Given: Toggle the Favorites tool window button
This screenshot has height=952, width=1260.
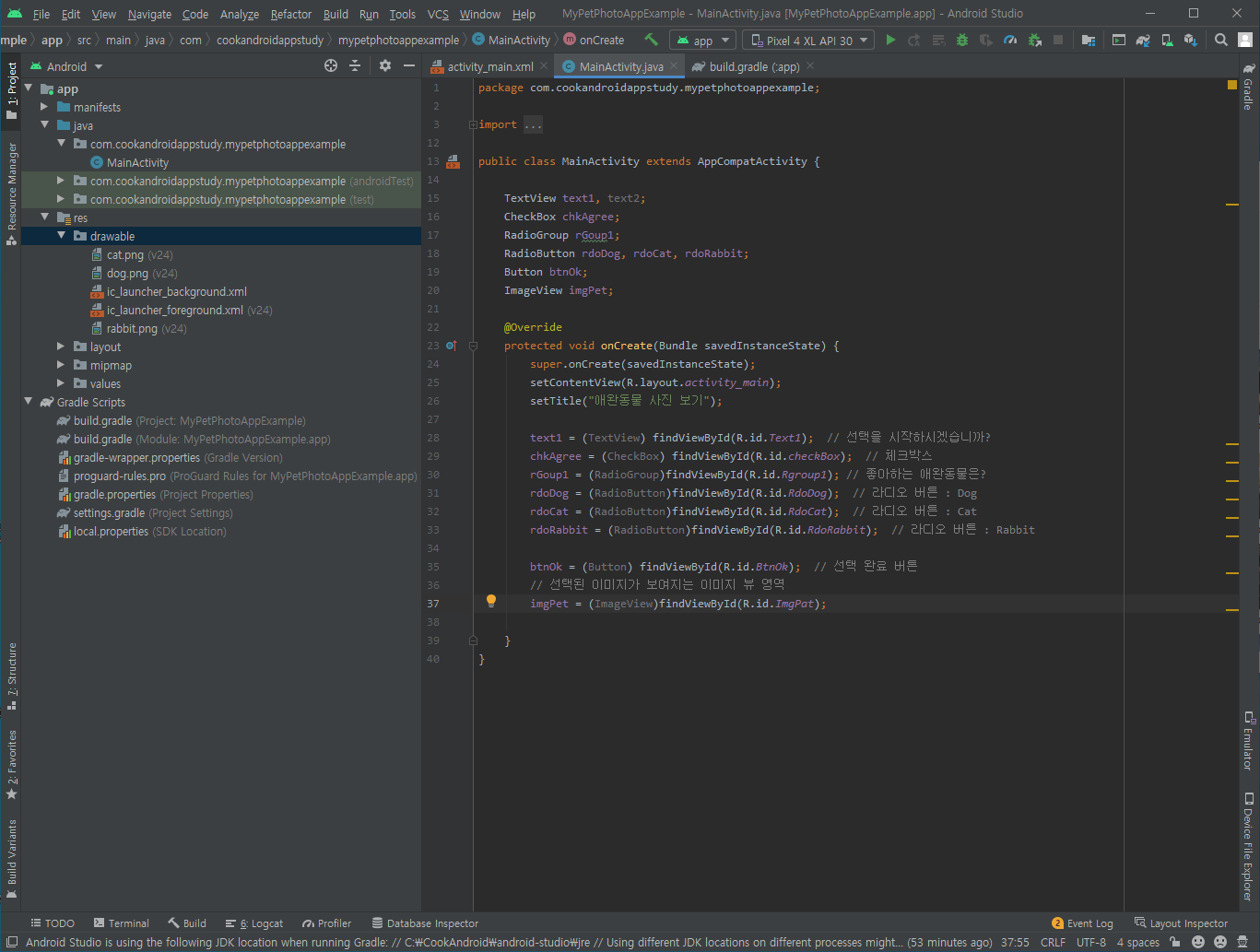Looking at the screenshot, I should pos(11,764).
